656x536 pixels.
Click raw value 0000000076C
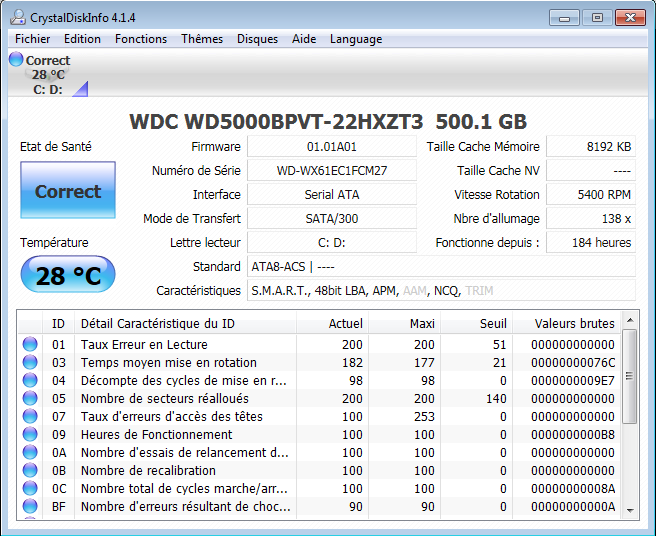tap(573, 362)
